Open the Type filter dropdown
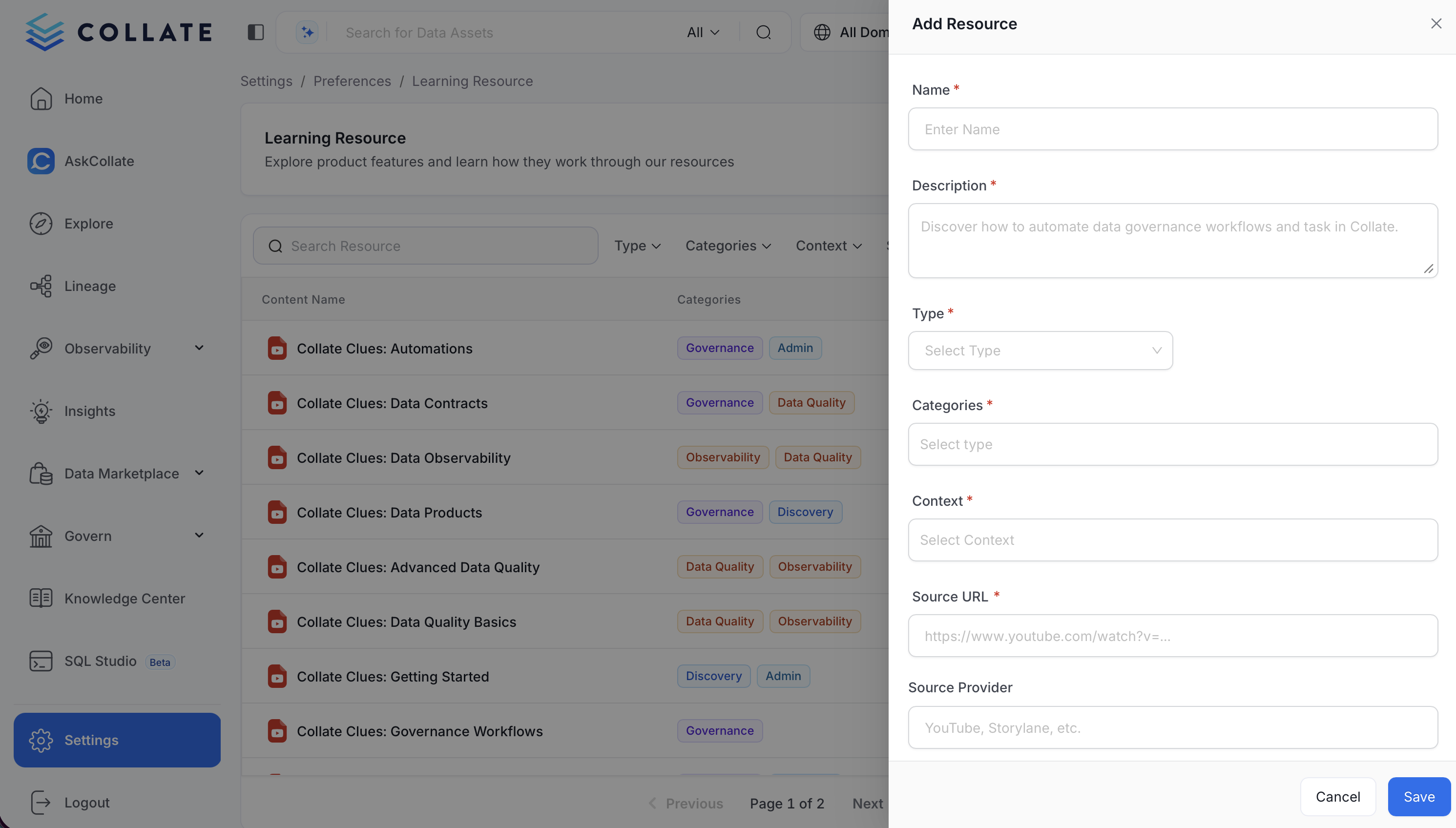 tap(638, 246)
